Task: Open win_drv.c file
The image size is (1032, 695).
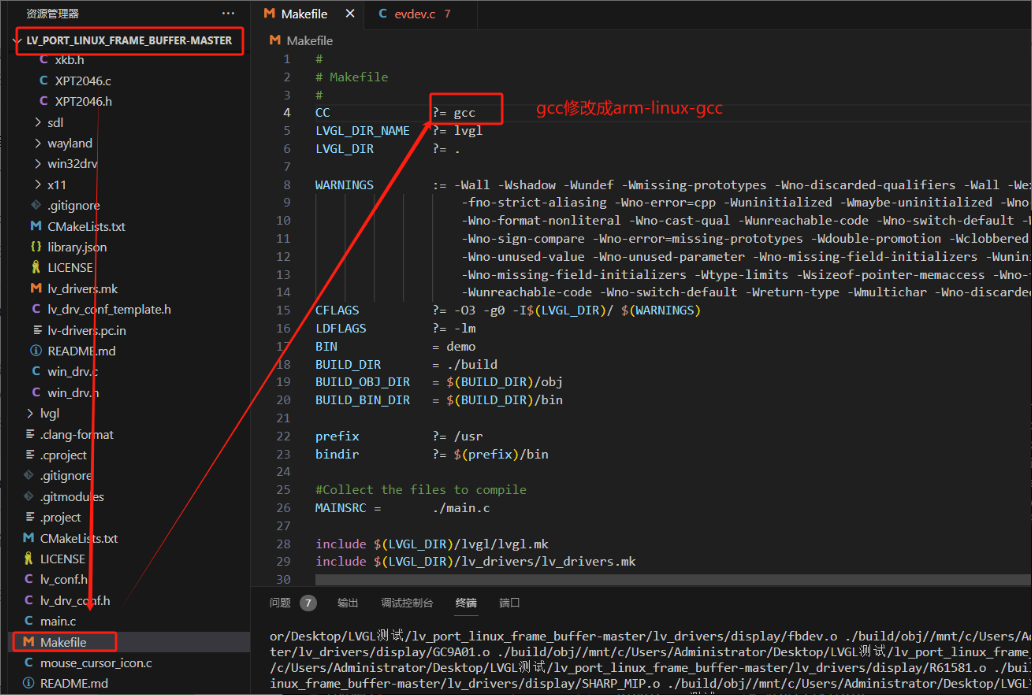Action: click(72, 372)
